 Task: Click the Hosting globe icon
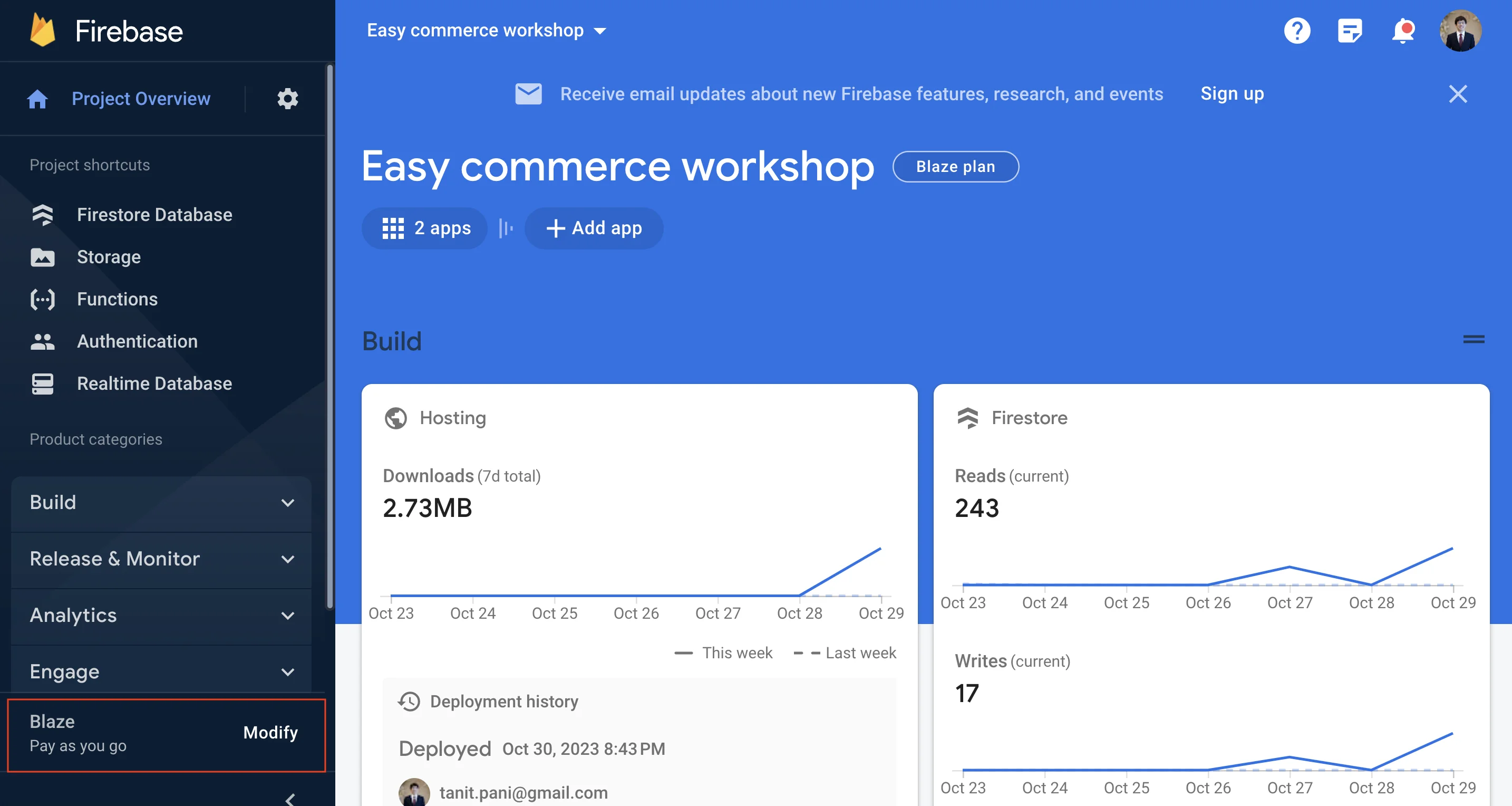click(x=395, y=418)
